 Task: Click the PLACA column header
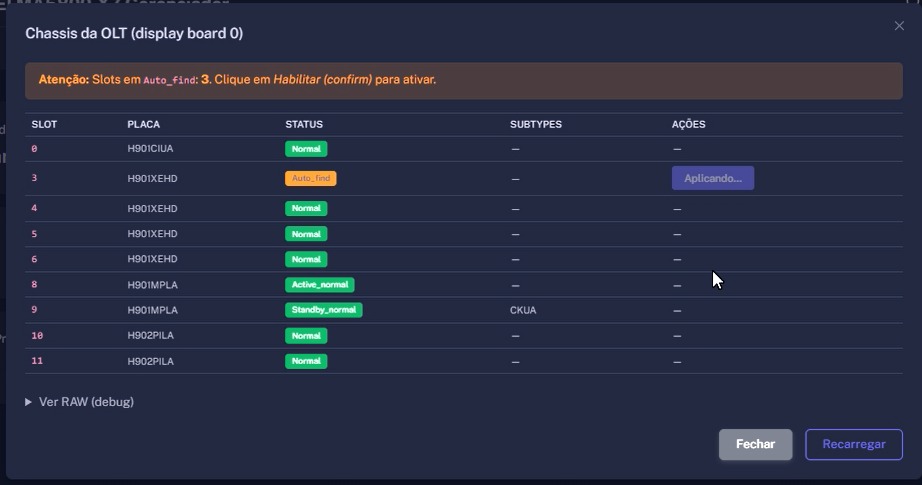click(x=143, y=124)
